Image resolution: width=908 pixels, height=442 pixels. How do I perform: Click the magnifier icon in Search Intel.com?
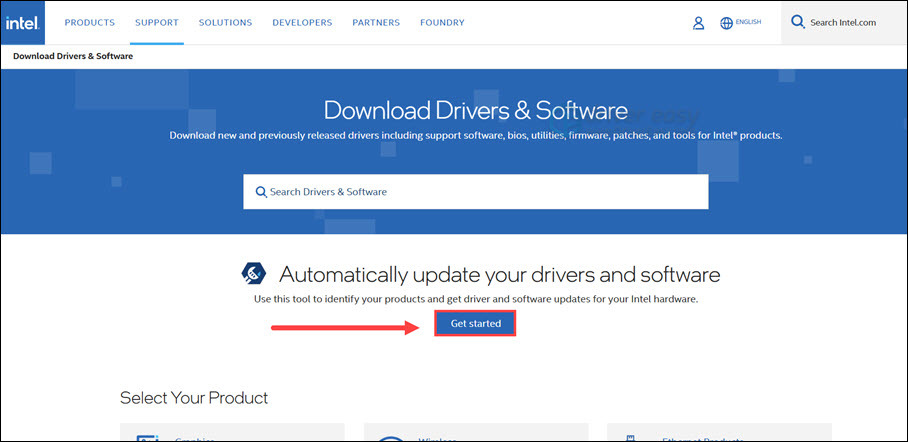pos(798,22)
